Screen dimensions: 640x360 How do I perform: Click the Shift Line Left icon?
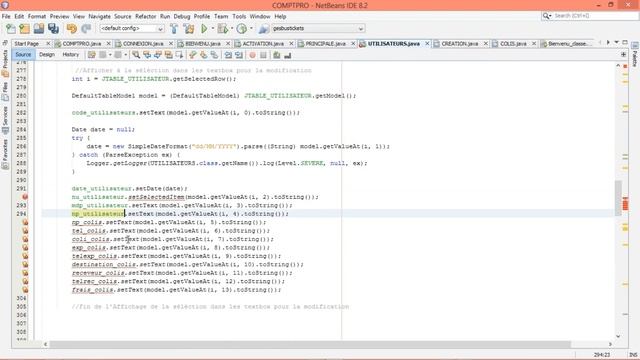coord(228,55)
